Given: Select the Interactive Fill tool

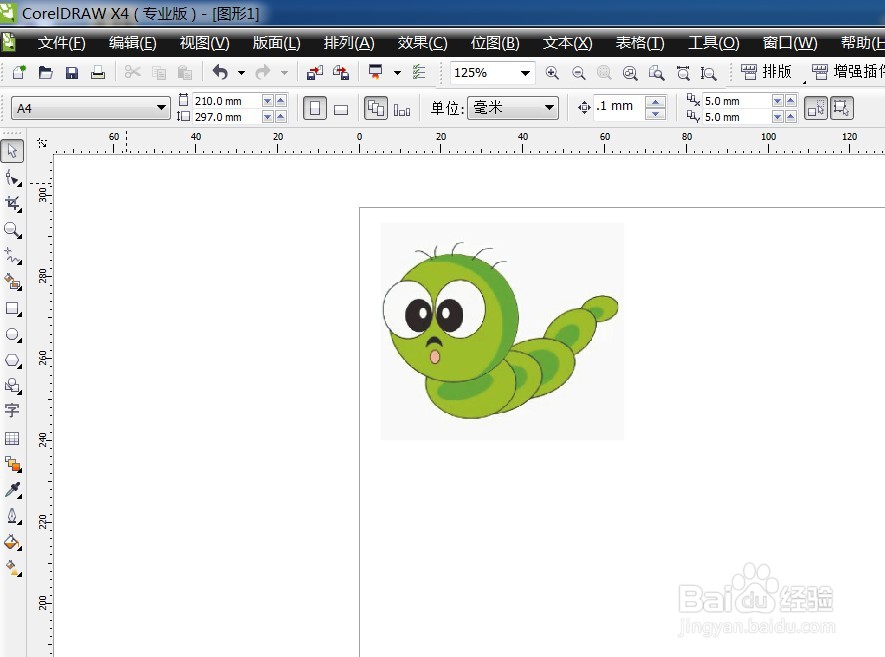Looking at the screenshot, I should [x=13, y=568].
